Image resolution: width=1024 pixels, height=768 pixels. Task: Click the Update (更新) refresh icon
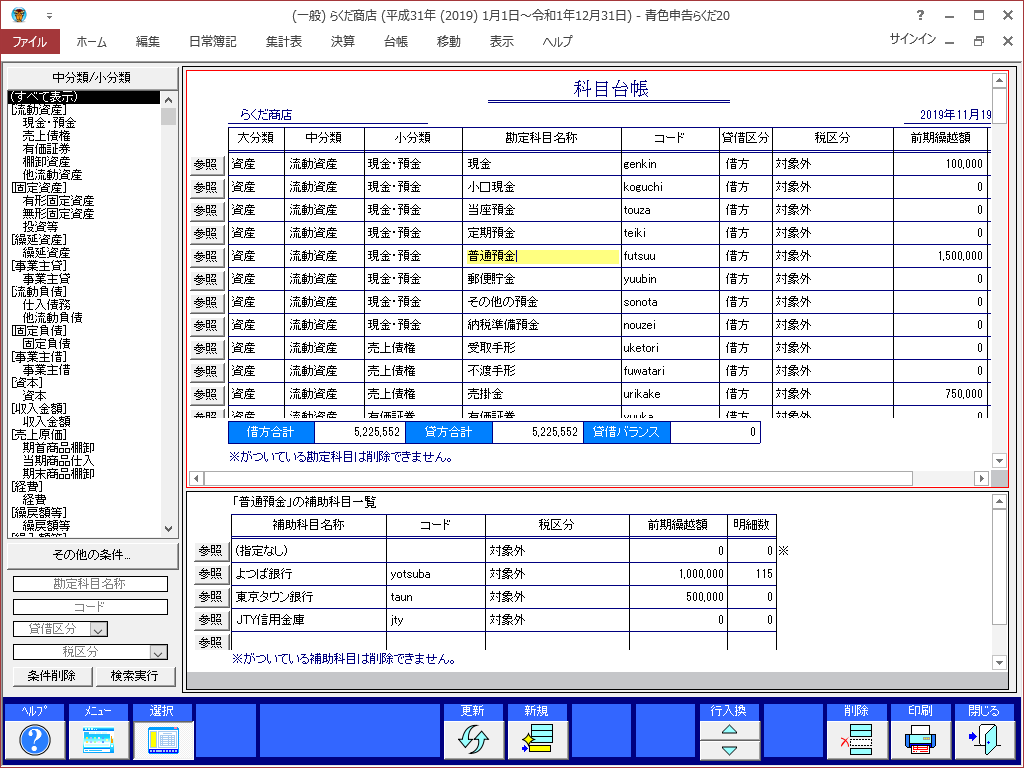point(473,740)
